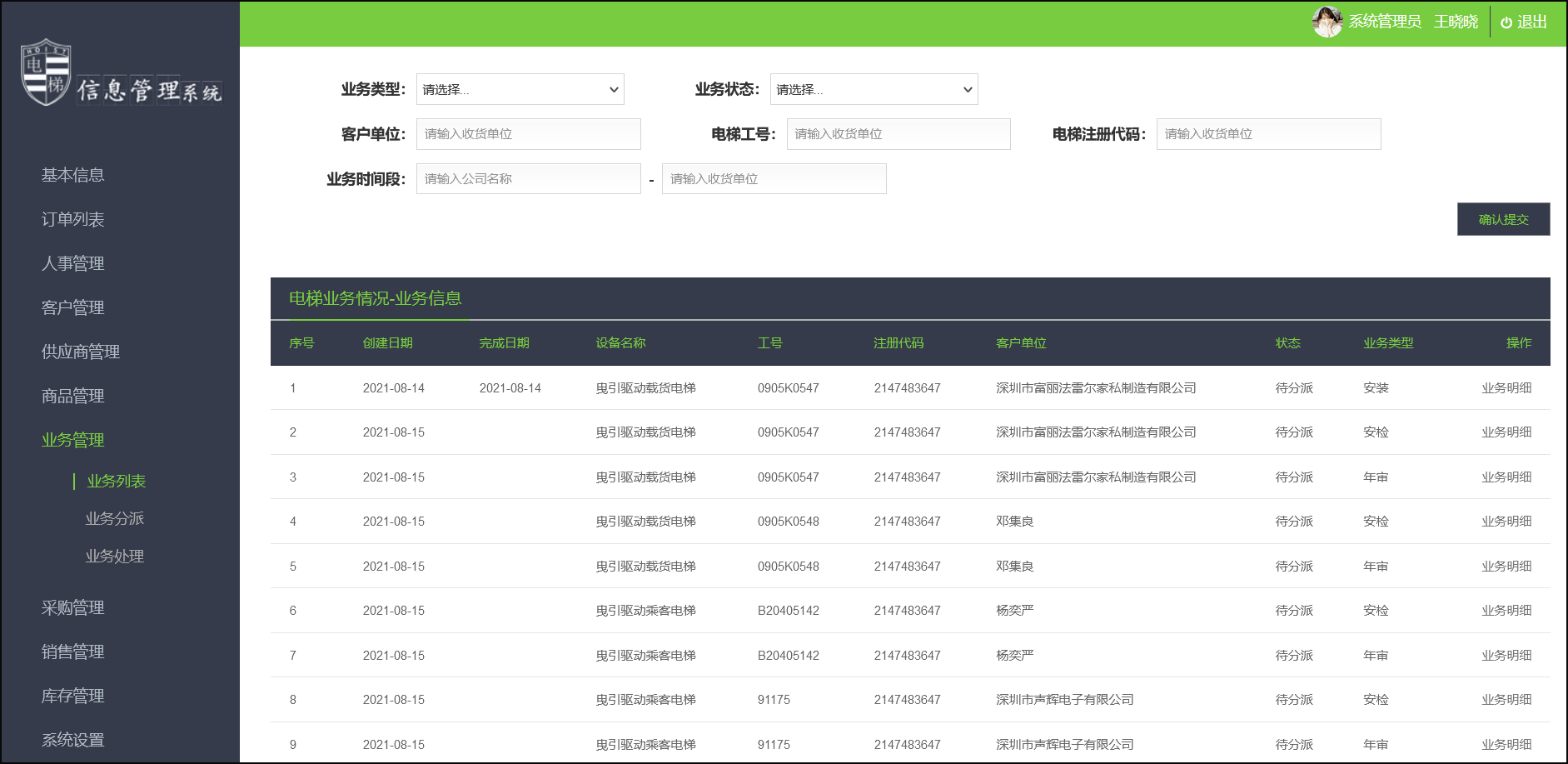Viewport: 1568px width, 764px height.
Task: Collapse the 业务管理 sidebar menu
Action: pos(73,440)
